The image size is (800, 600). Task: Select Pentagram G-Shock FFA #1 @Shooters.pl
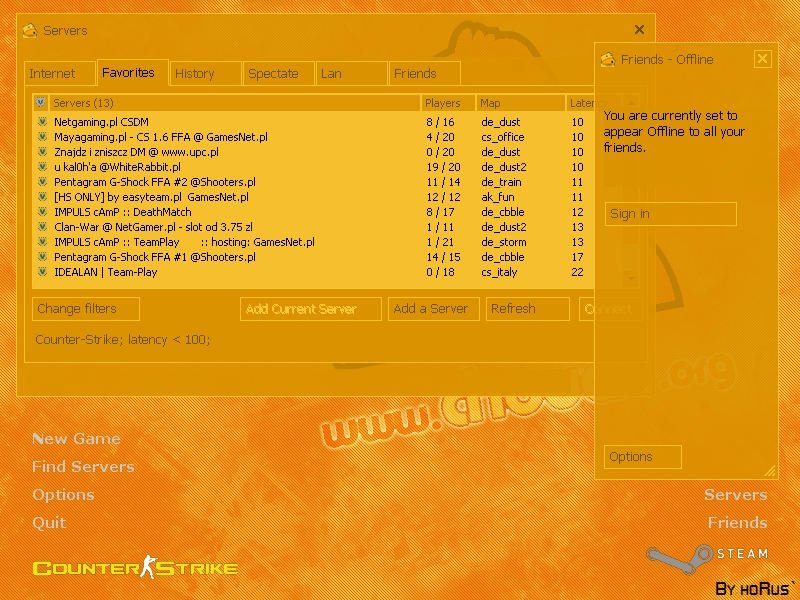point(155,257)
